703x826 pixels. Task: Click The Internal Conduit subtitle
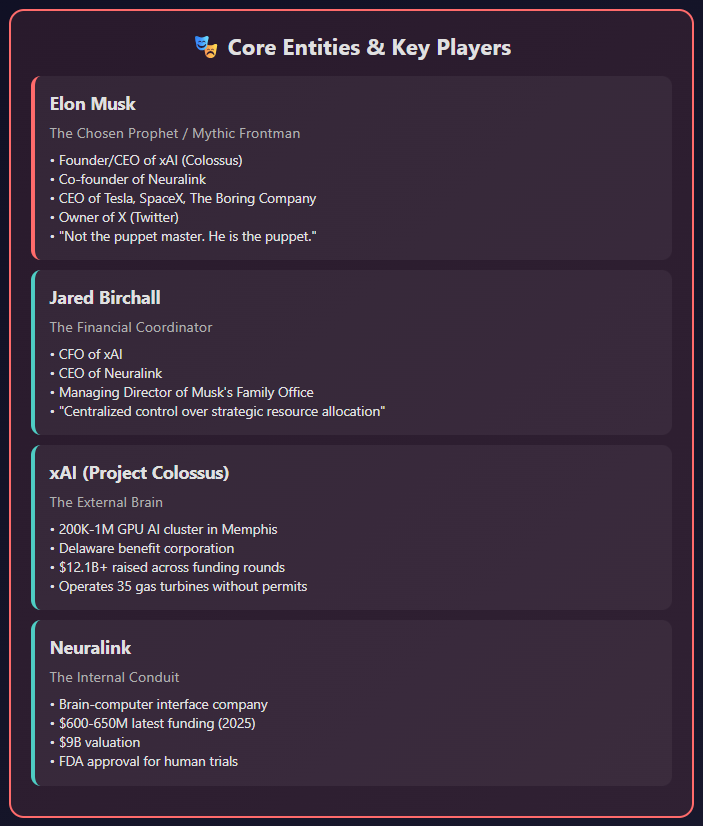tap(114, 677)
